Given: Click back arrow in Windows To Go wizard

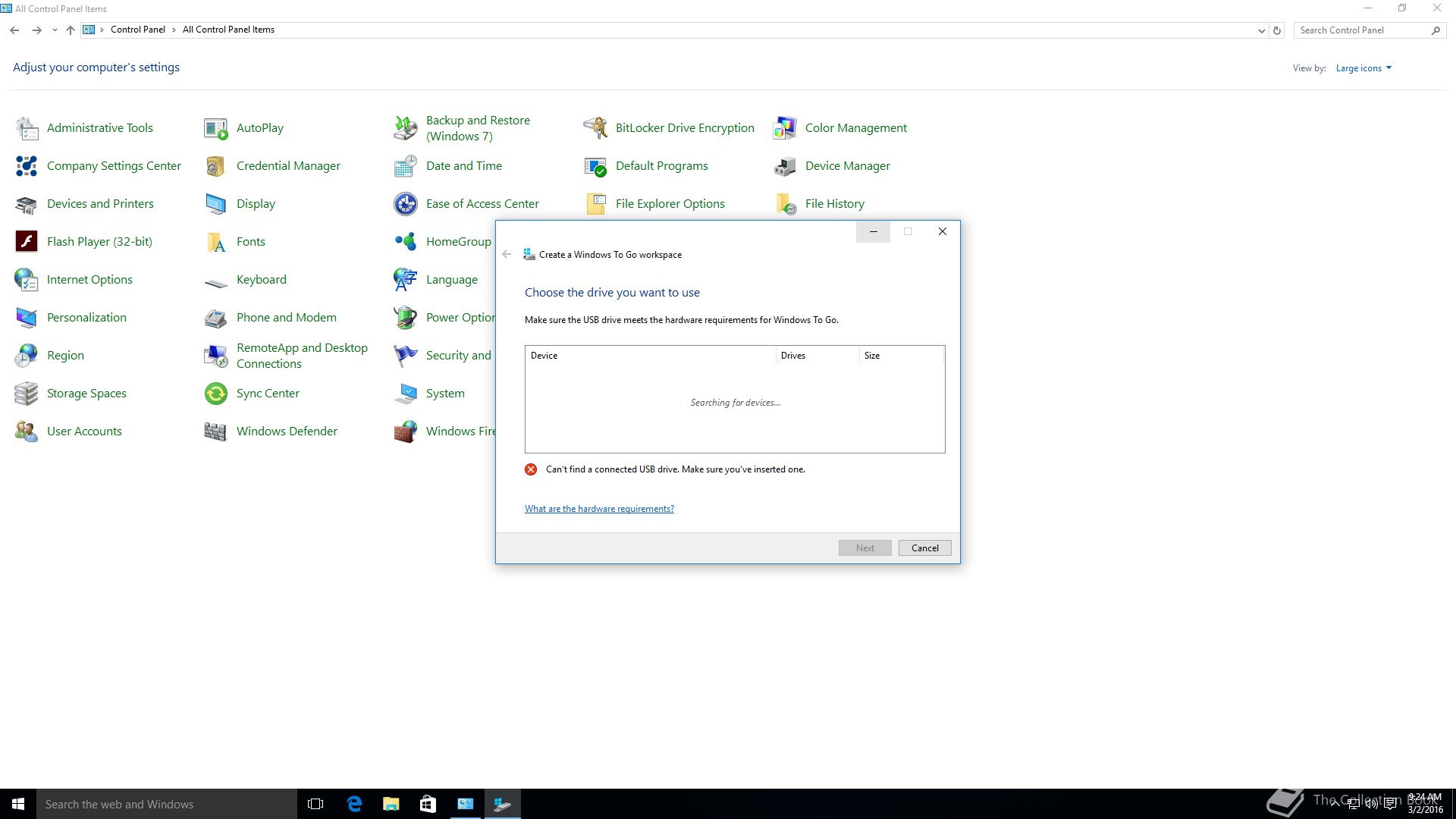Looking at the screenshot, I should coord(507,255).
